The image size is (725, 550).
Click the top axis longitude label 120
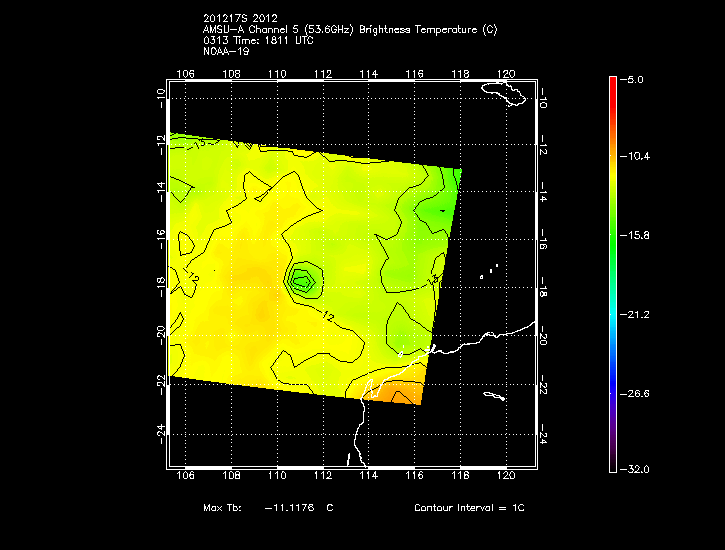click(506, 74)
